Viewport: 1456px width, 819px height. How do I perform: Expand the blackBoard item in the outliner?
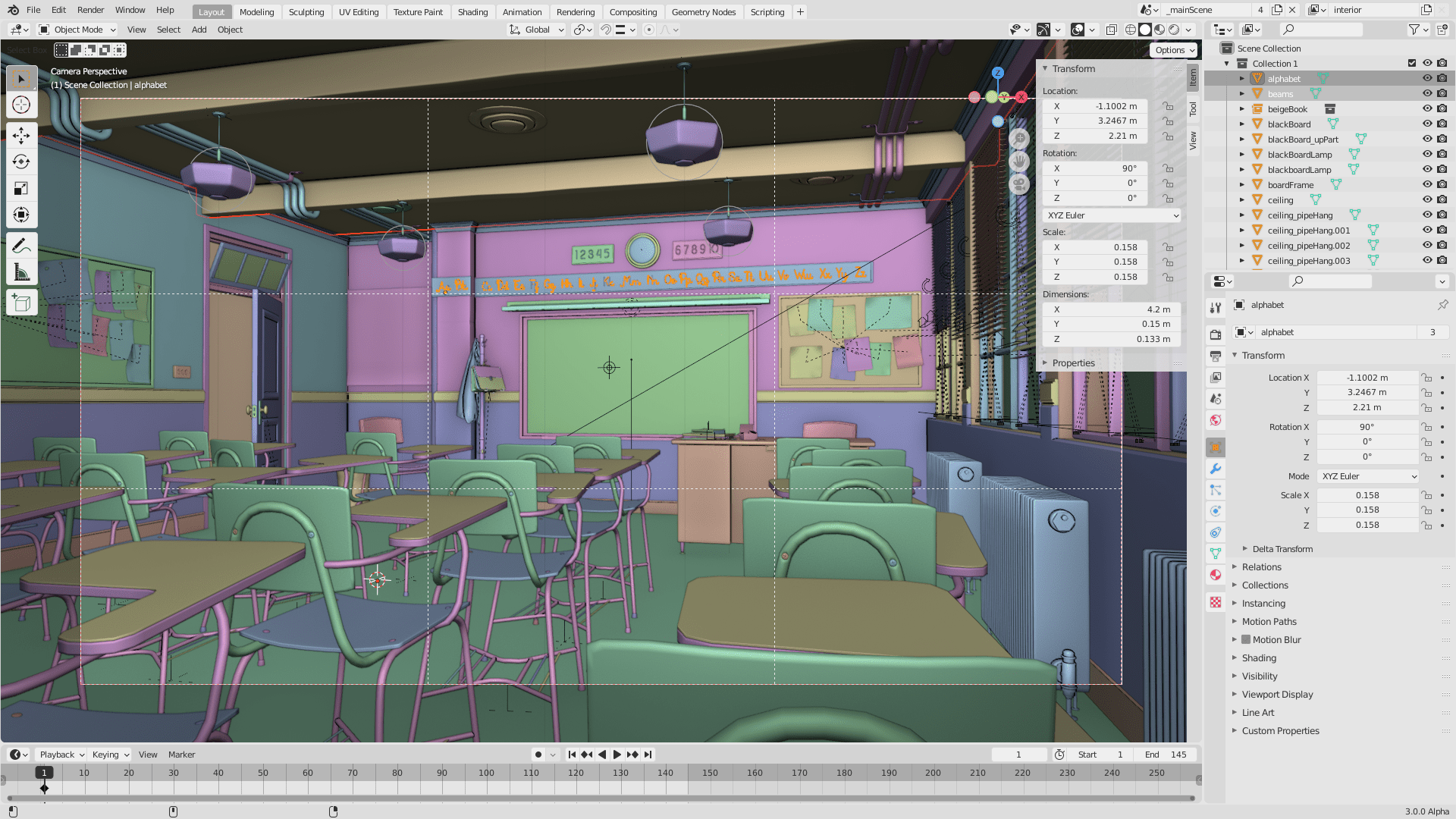click(1241, 124)
